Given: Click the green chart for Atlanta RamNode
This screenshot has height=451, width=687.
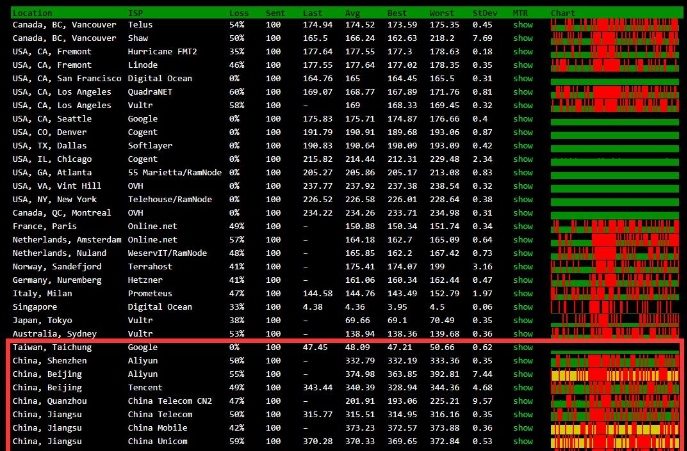Looking at the screenshot, I should 615,175.
